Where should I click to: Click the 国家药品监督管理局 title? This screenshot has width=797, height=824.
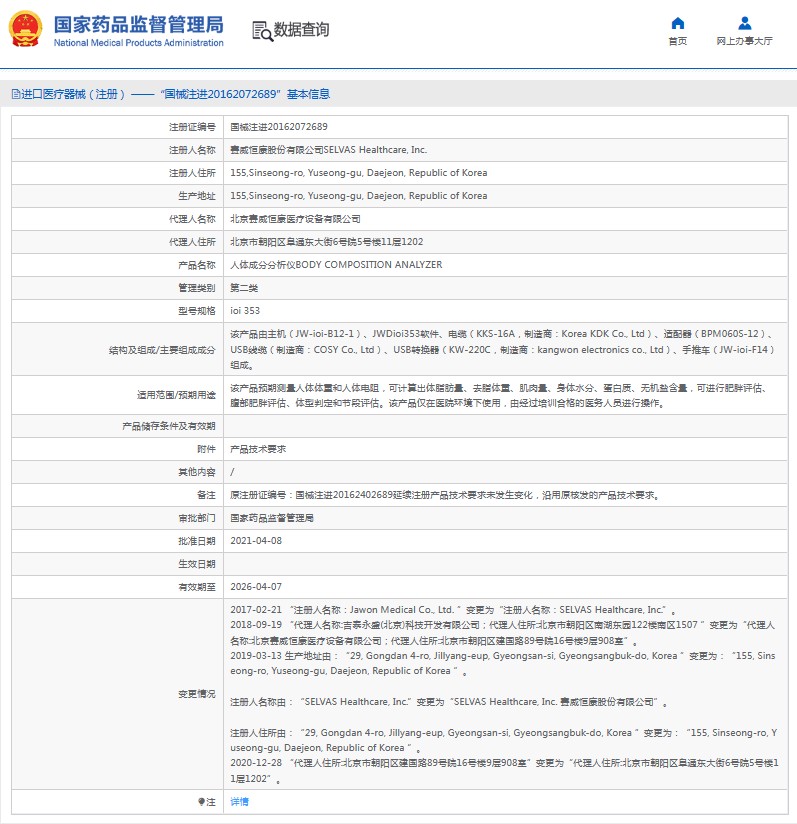(139, 24)
